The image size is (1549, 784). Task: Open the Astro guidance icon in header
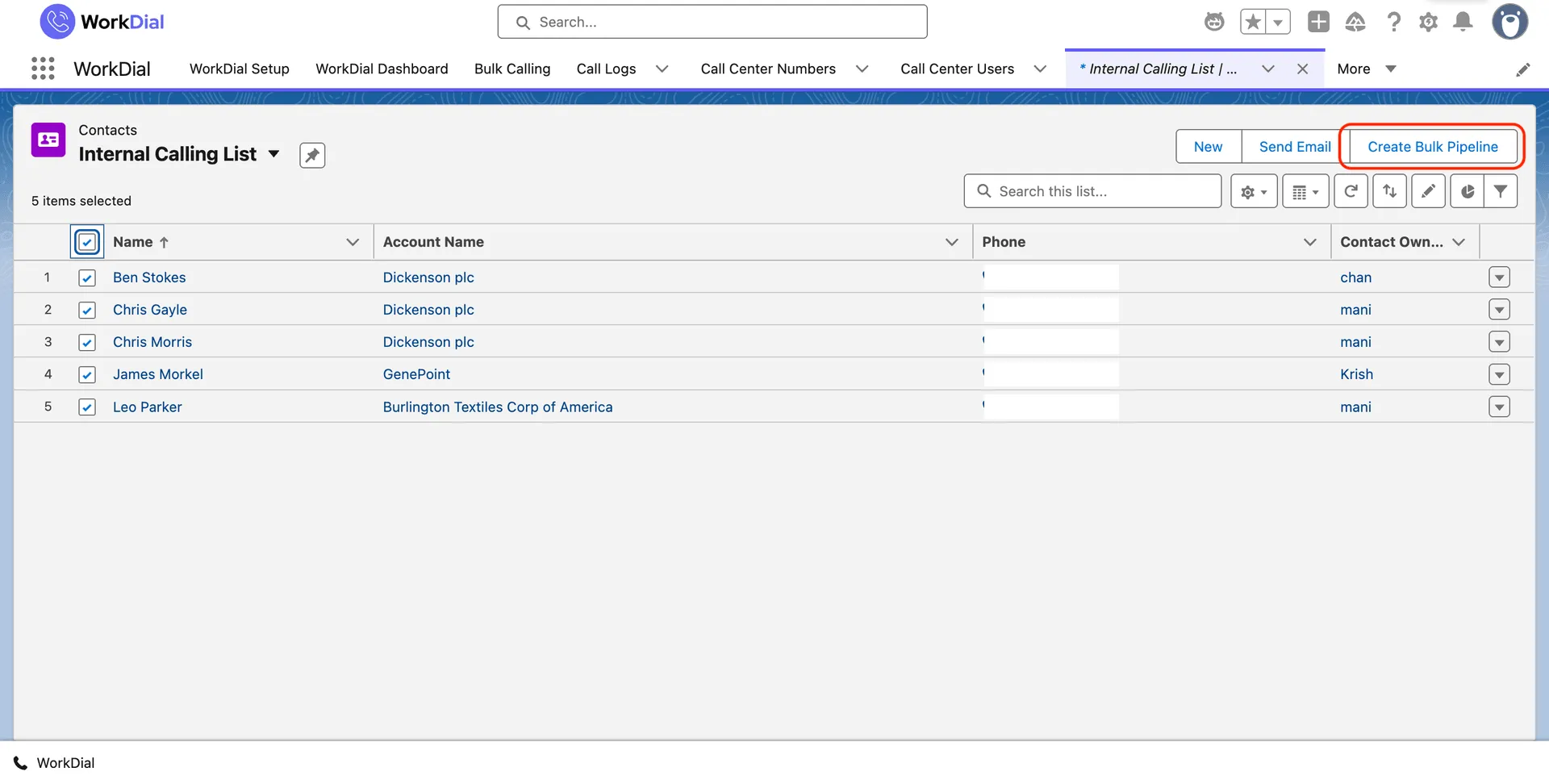coord(1214,22)
